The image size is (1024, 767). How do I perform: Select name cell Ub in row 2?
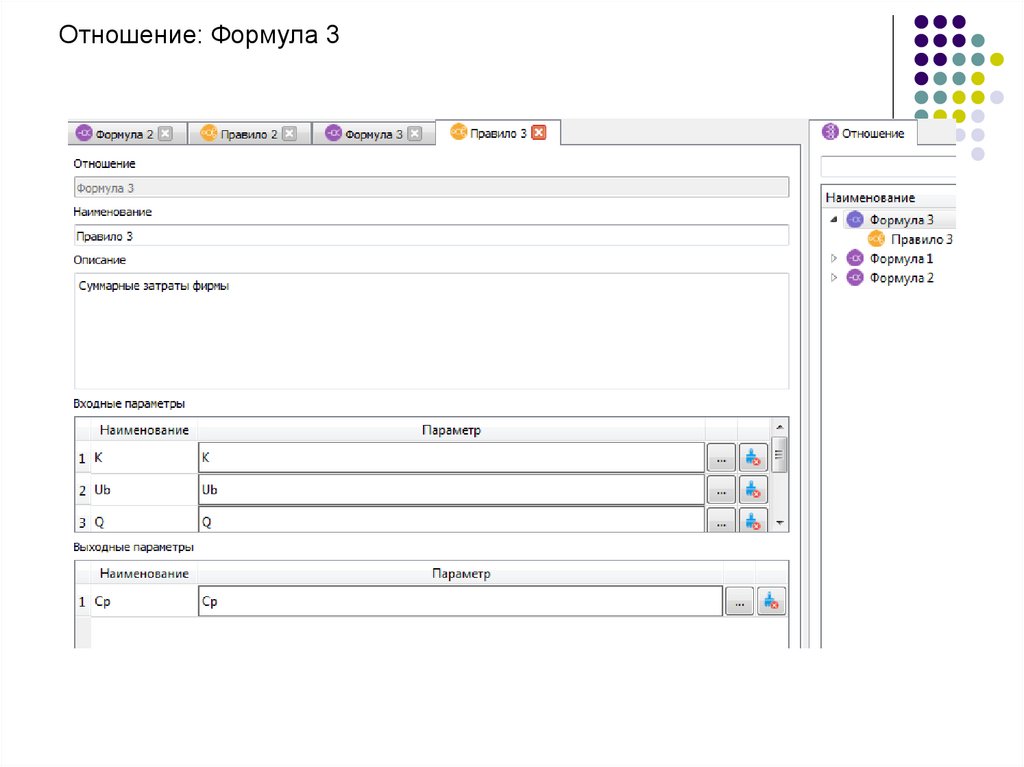(x=144, y=489)
